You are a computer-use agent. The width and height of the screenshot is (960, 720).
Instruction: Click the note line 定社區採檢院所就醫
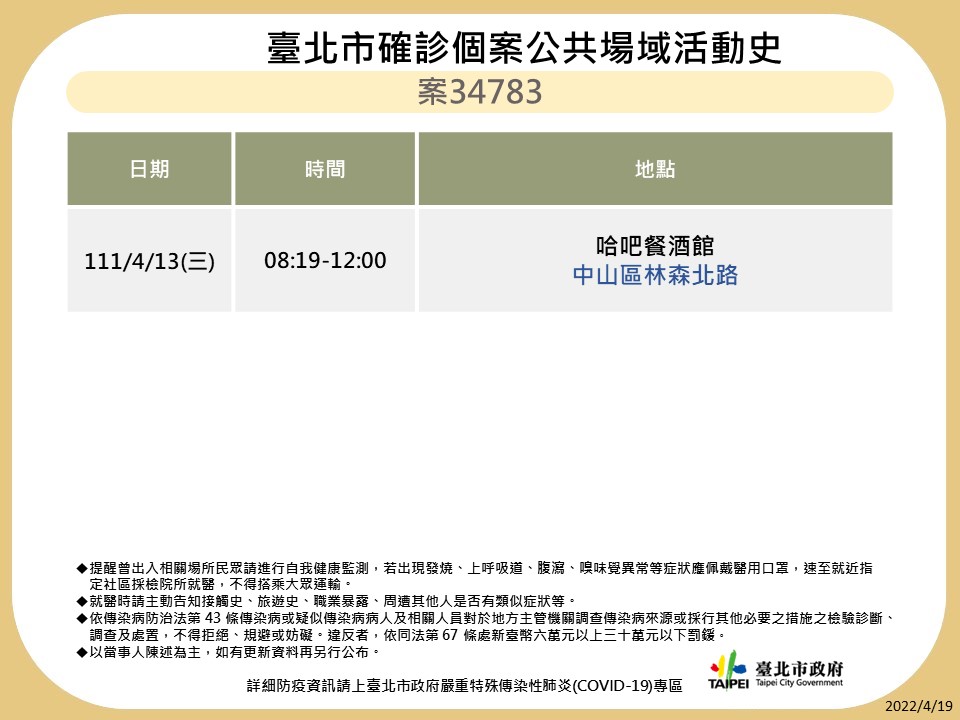221,584
